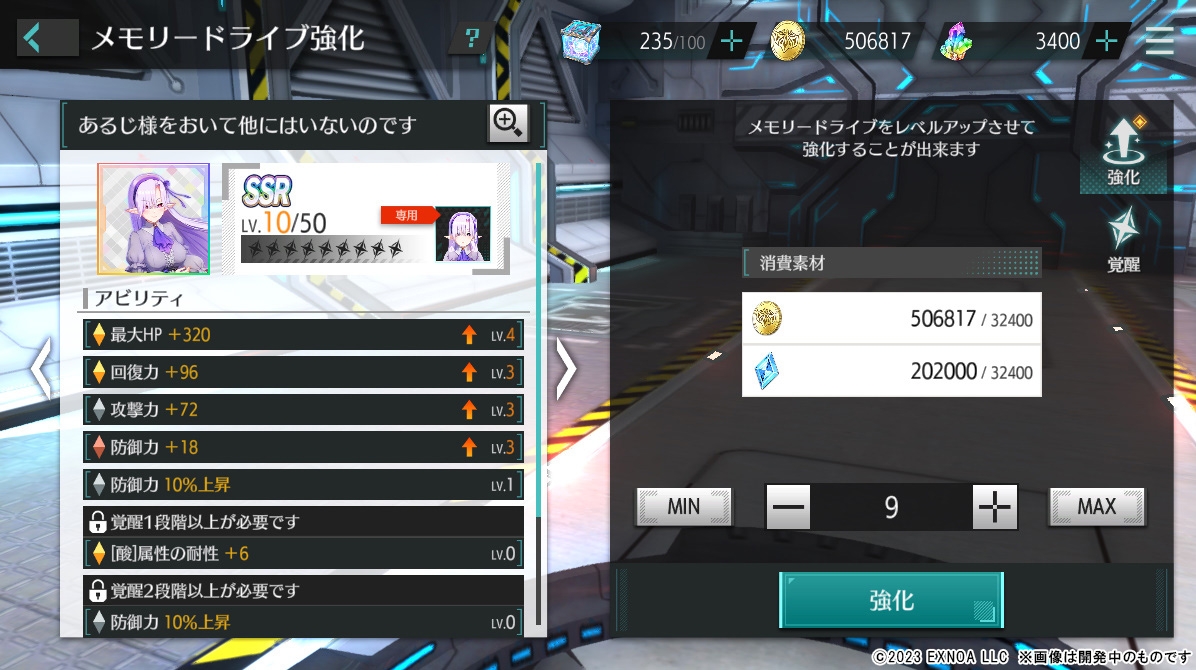Set level count to MAX

[x=1097, y=507]
